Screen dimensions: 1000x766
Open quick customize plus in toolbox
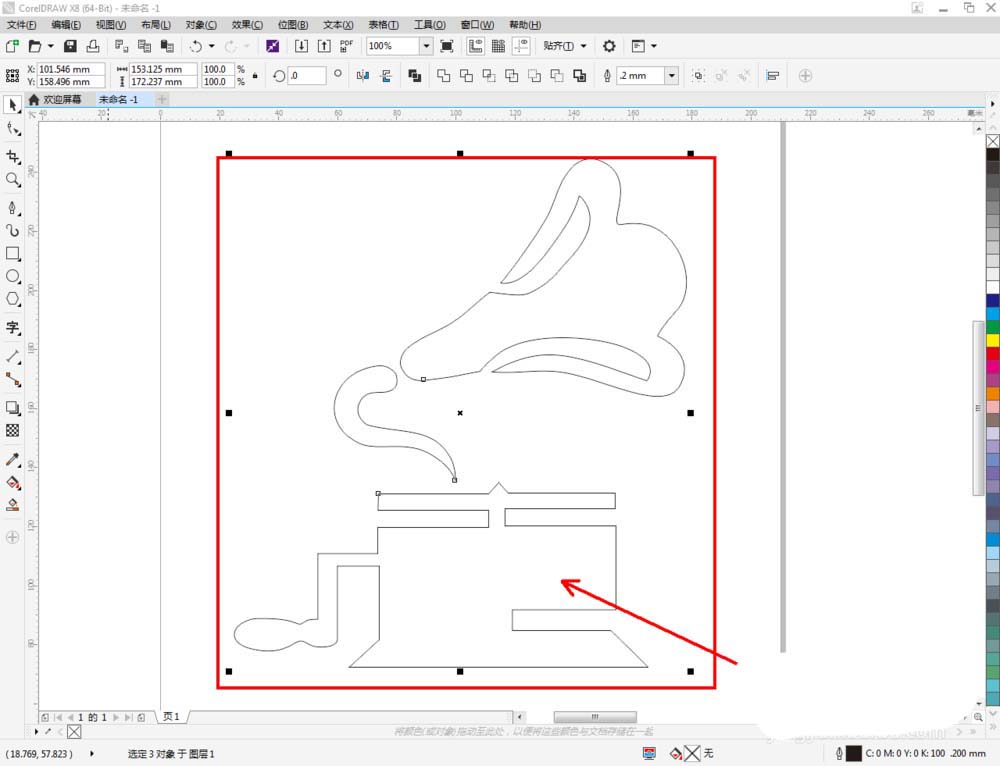pyautogui.click(x=12, y=537)
